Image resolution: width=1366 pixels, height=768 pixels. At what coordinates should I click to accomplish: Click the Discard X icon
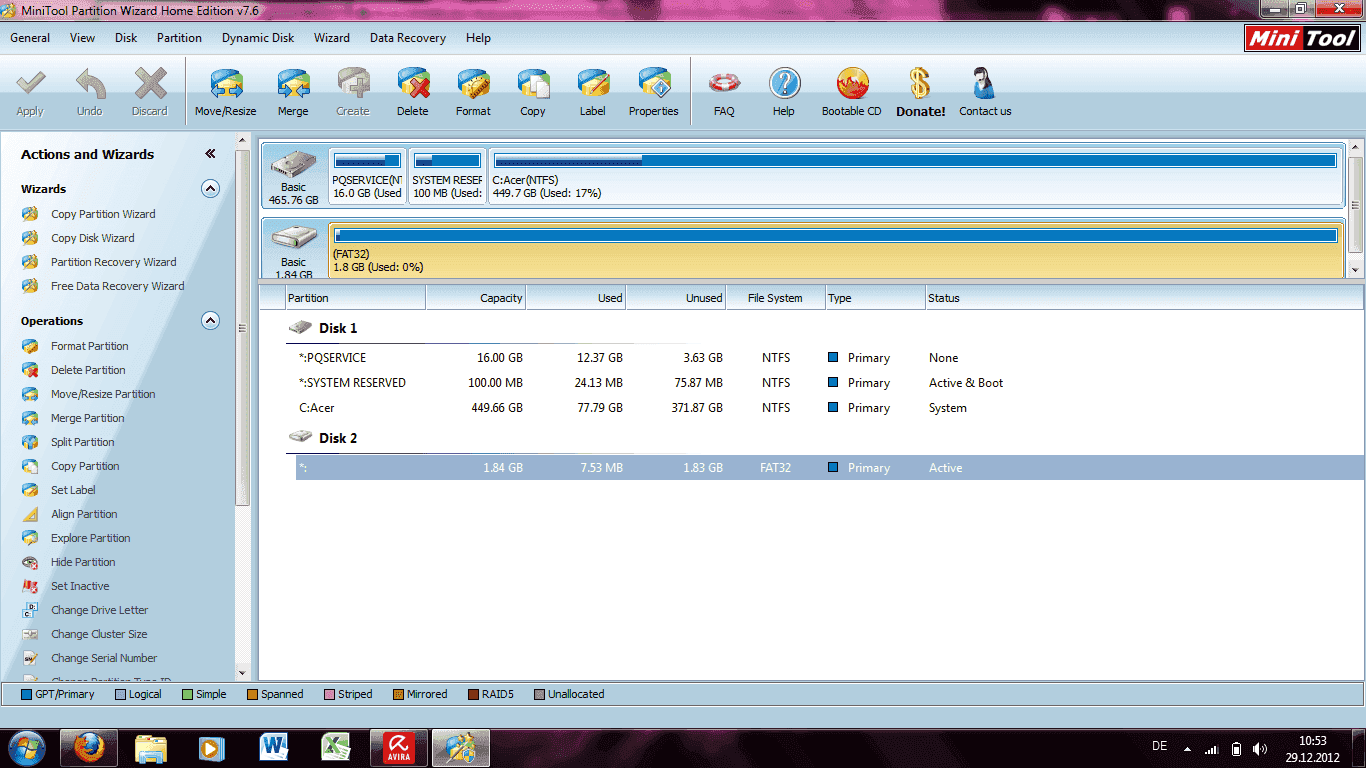150,83
